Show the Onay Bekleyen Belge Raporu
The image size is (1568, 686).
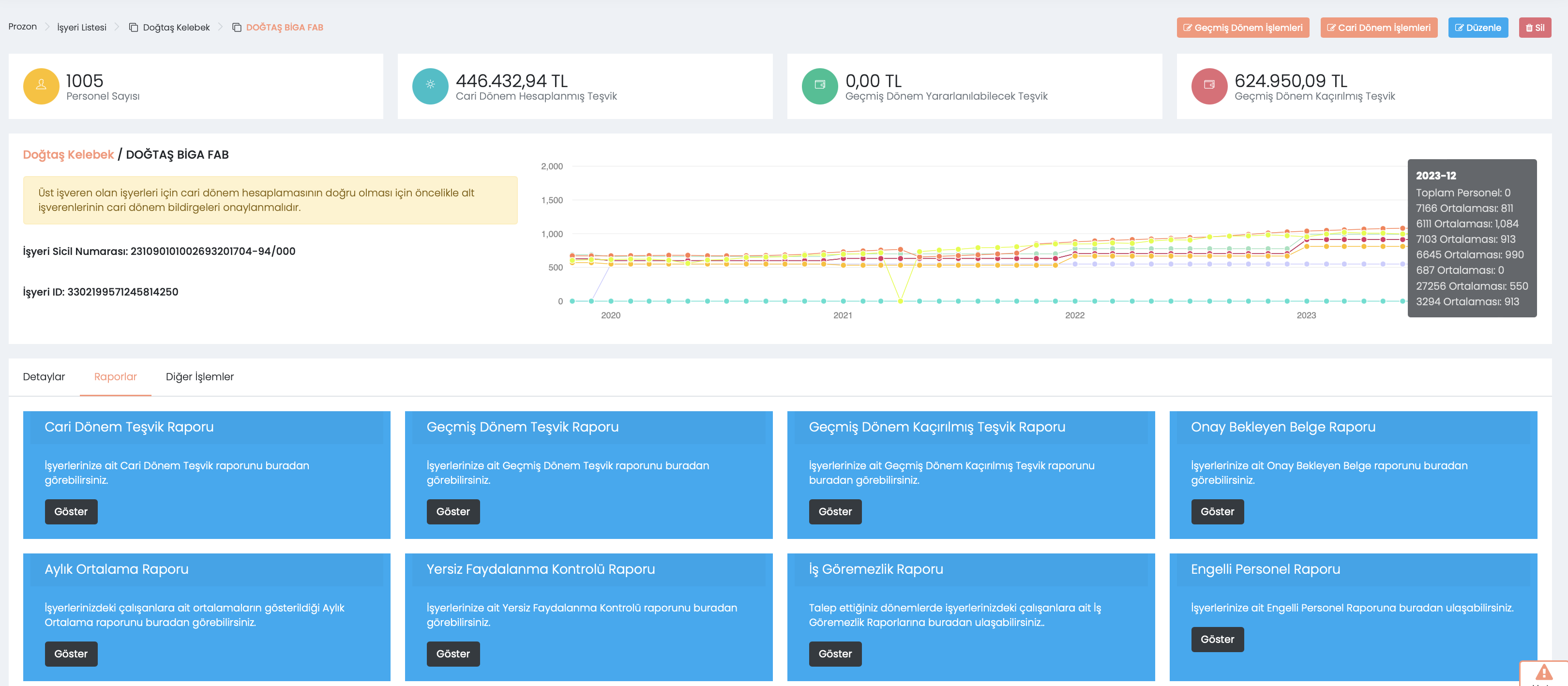(x=1218, y=511)
